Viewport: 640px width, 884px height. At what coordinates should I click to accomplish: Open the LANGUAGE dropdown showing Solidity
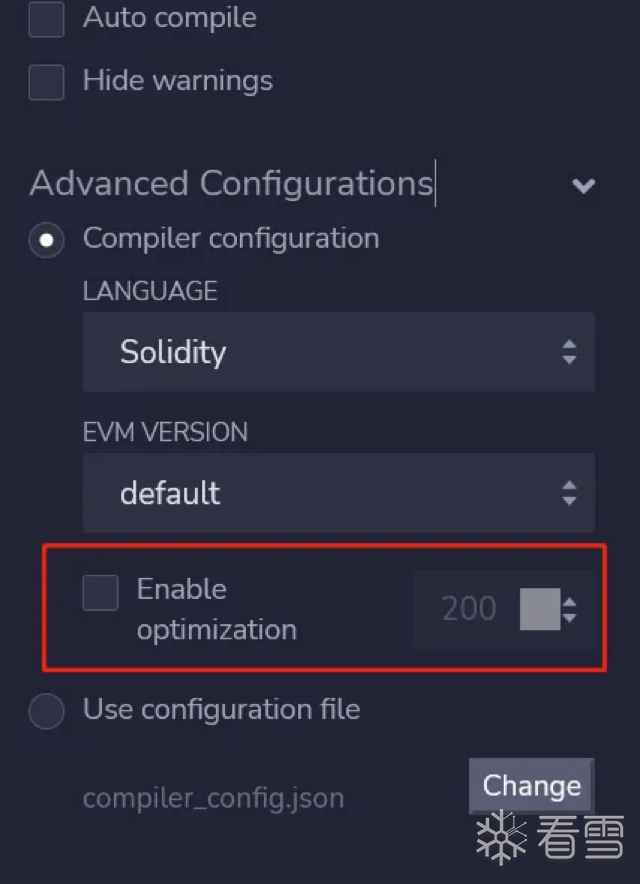coord(338,352)
